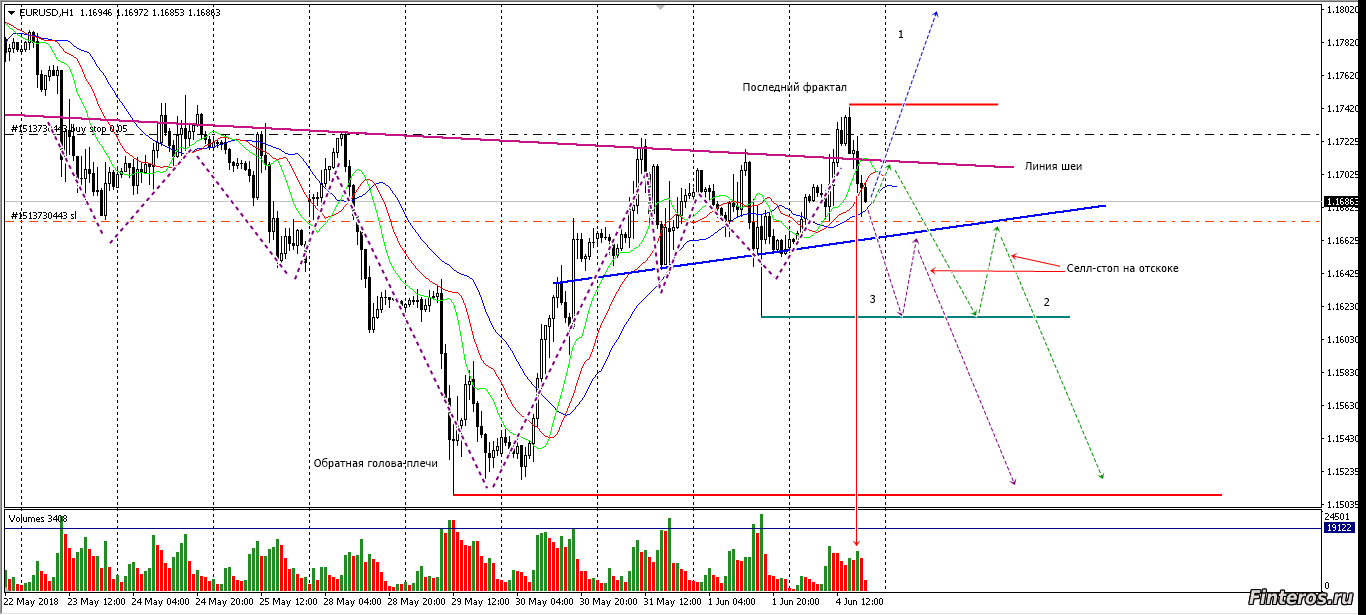1366x615 pixels.
Task: Open the Finteros.ru watermark link
Action: pos(1304,598)
